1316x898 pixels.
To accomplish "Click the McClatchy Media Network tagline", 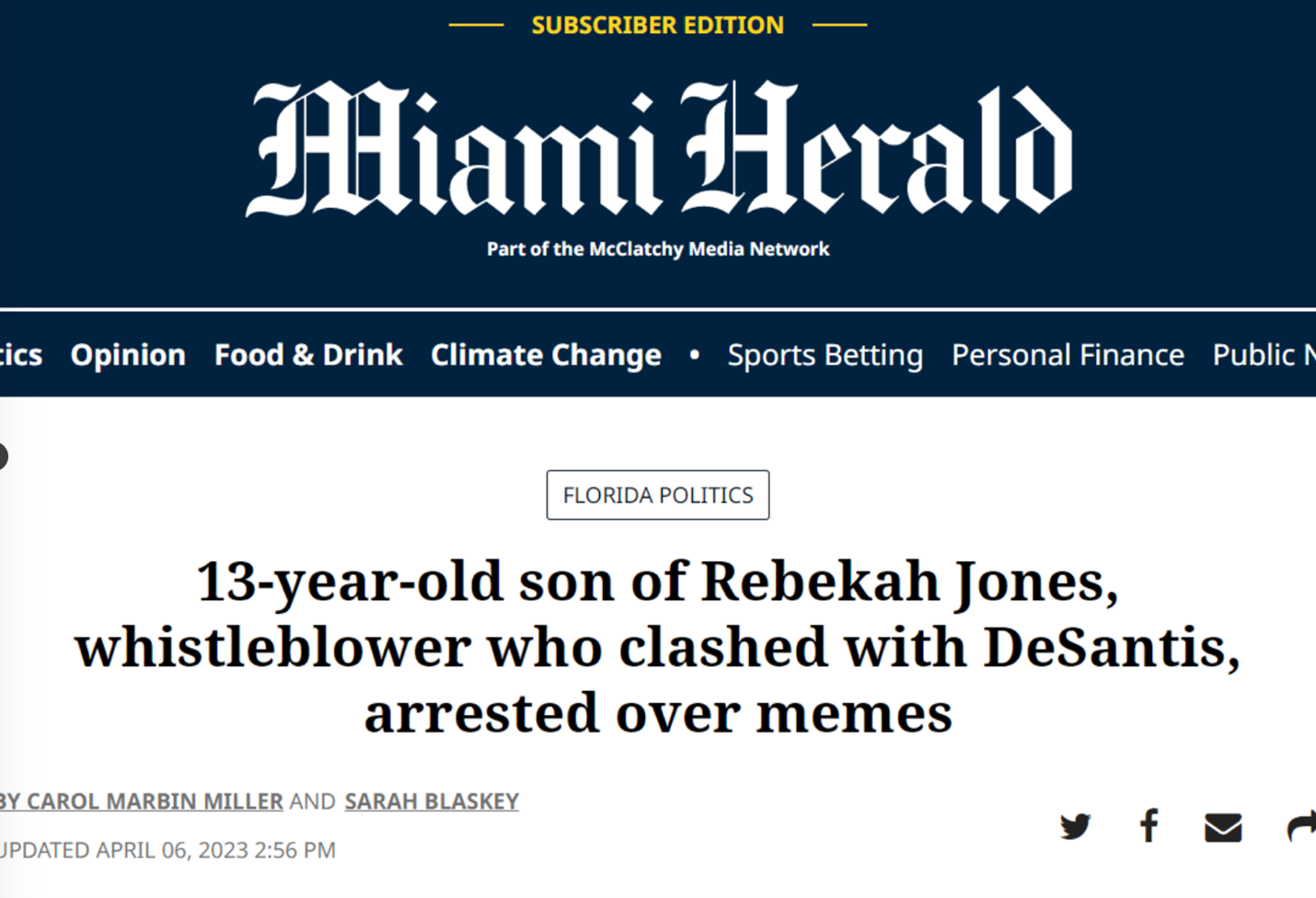I will [x=658, y=249].
